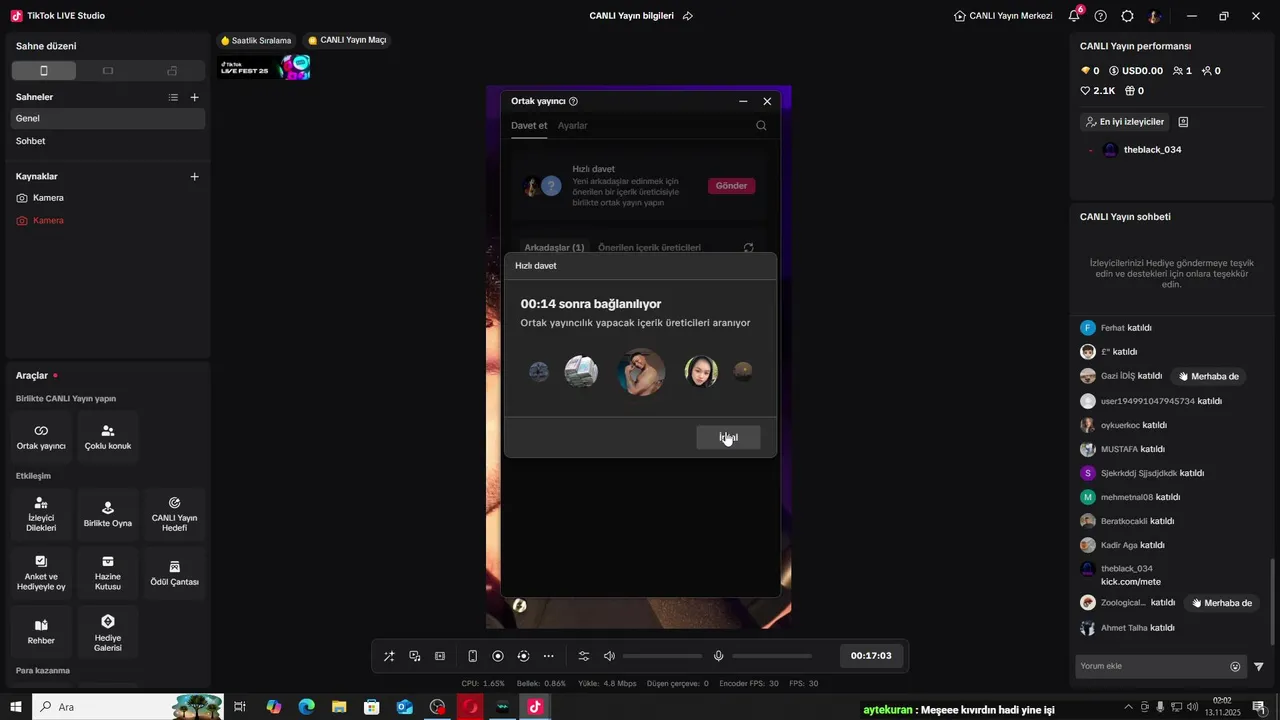Image resolution: width=1280 pixels, height=720 pixels.
Task: Select the white Kamera source
Action: coord(108,198)
